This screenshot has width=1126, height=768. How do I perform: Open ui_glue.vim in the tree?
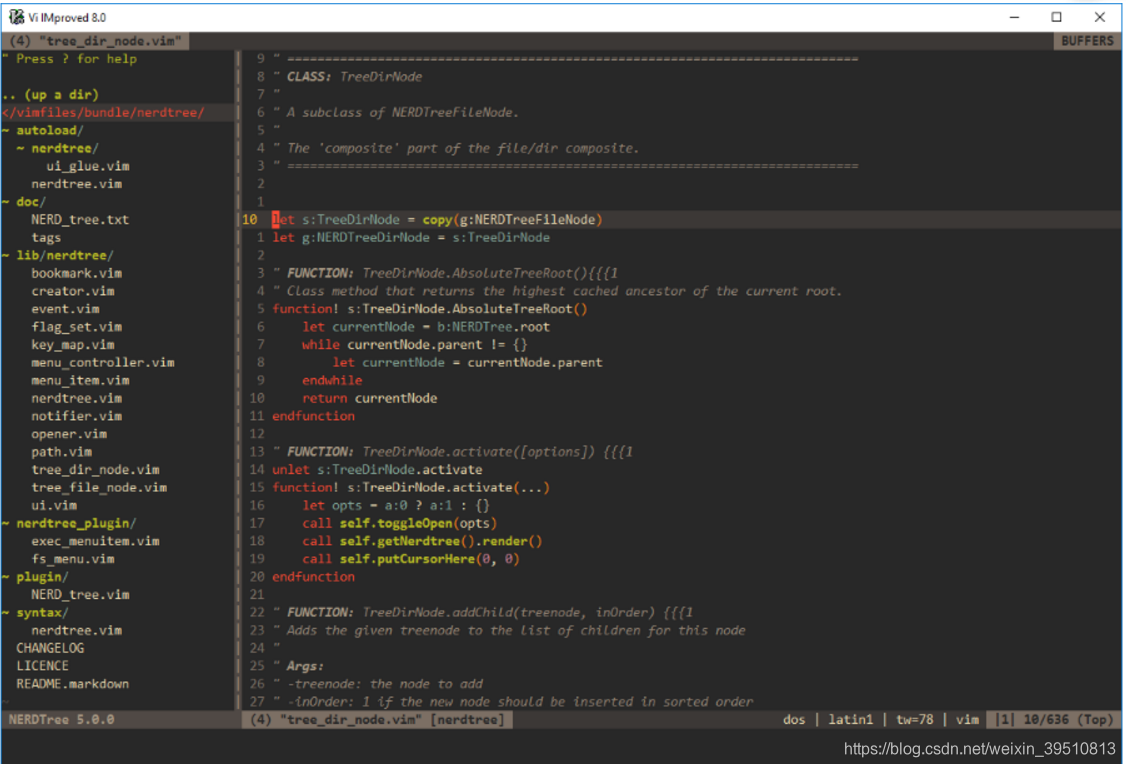[88, 166]
